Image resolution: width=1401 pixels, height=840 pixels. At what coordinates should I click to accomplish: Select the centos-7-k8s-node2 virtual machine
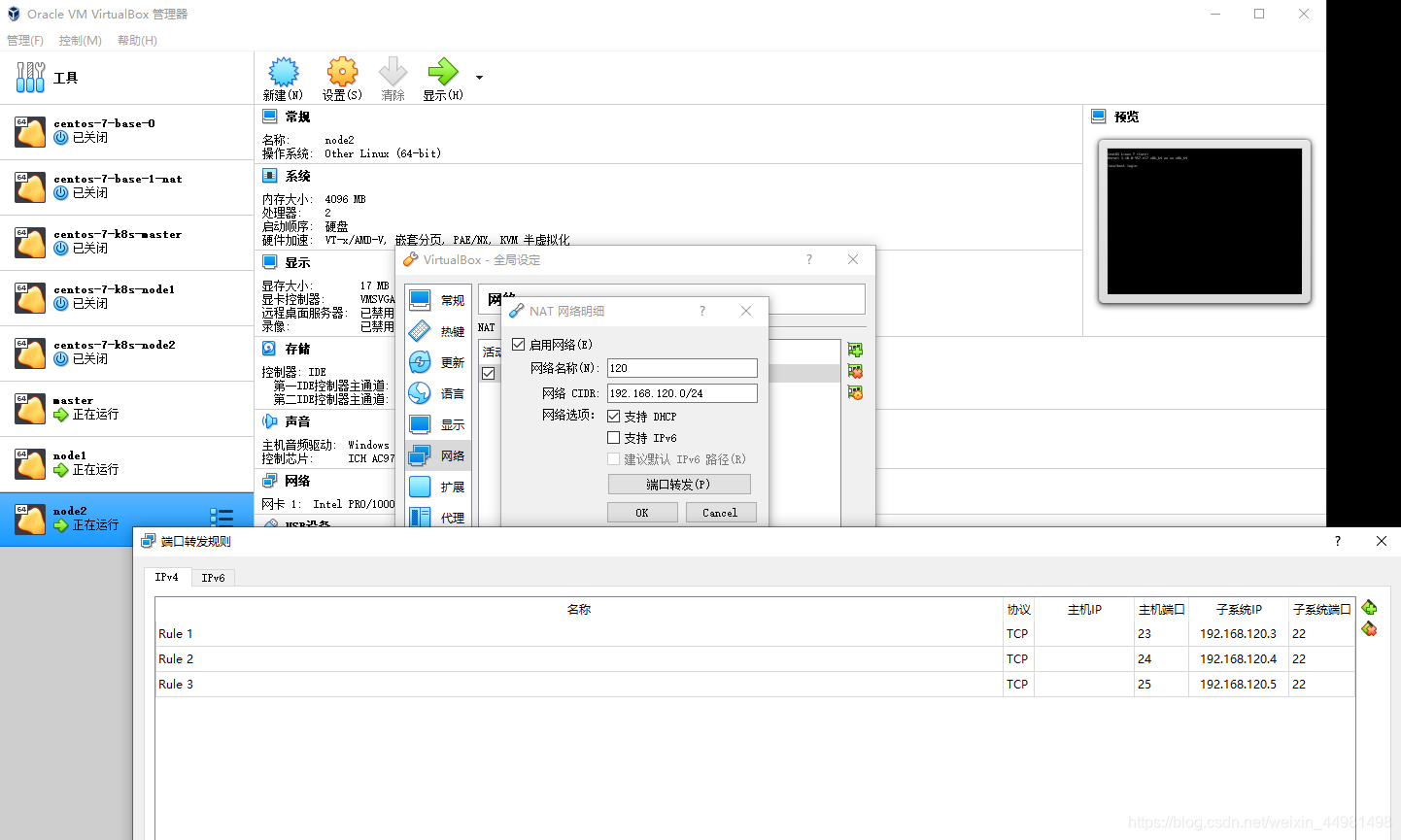click(x=126, y=353)
